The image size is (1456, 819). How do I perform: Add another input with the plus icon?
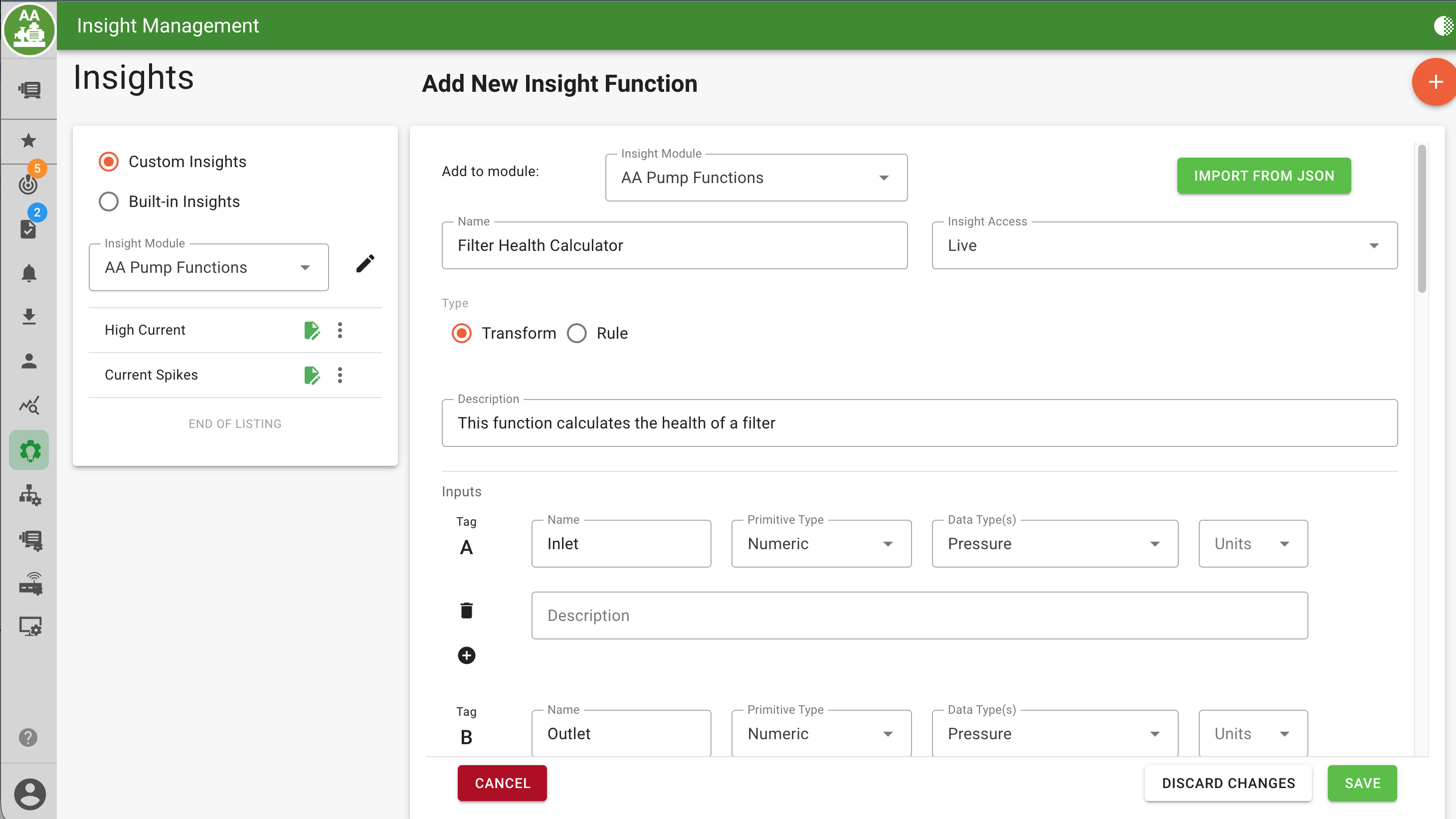466,655
